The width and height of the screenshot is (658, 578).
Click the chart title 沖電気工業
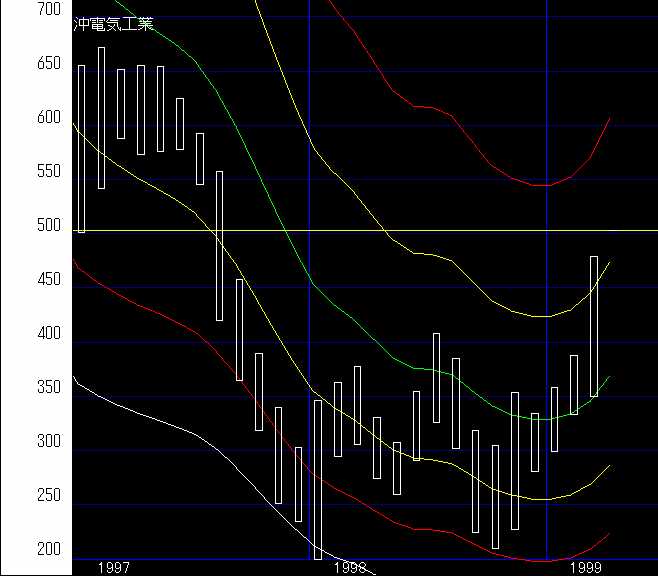pos(114,25)
